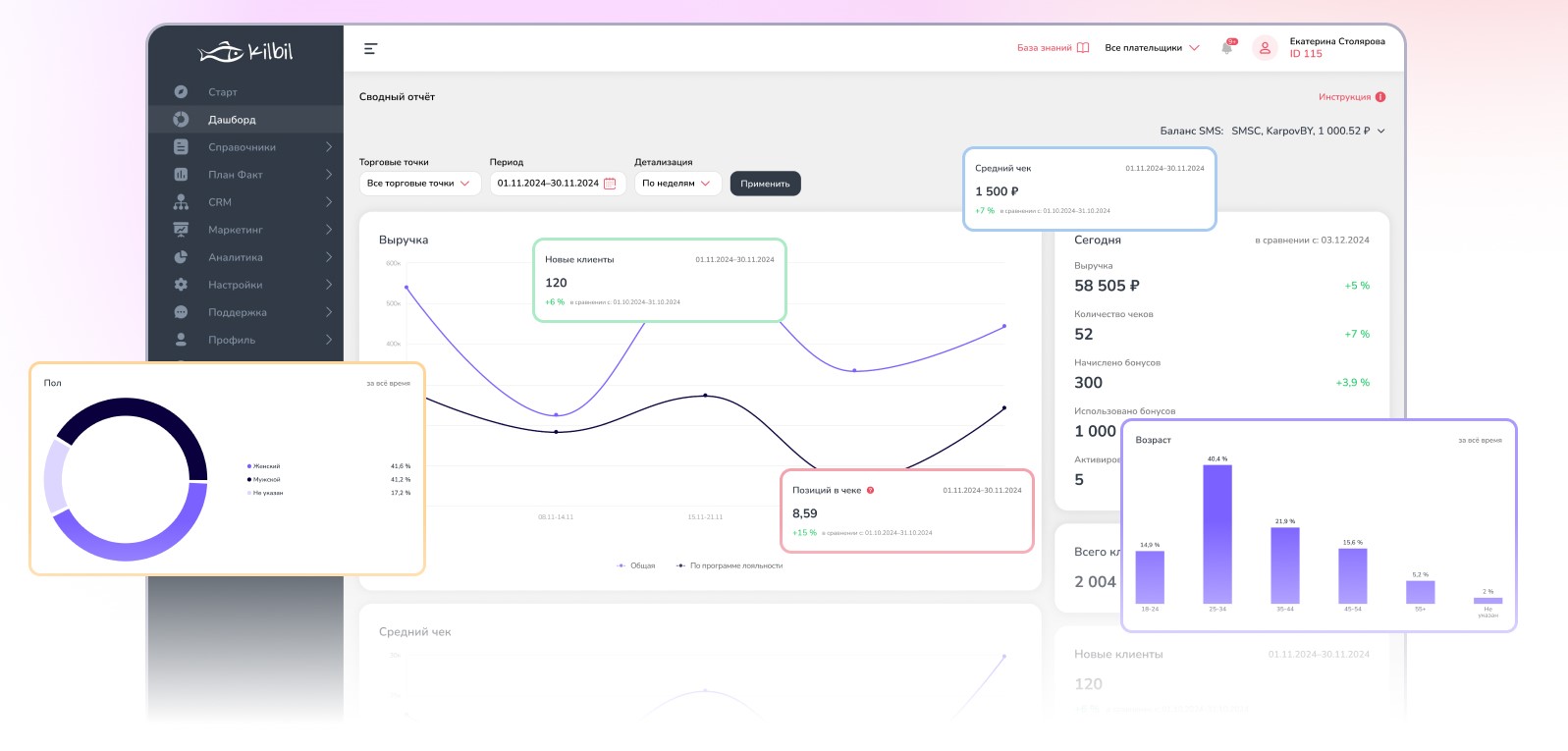Click the Настройки gear icon
Screen dimensions: 1568x751
(181, 284)
